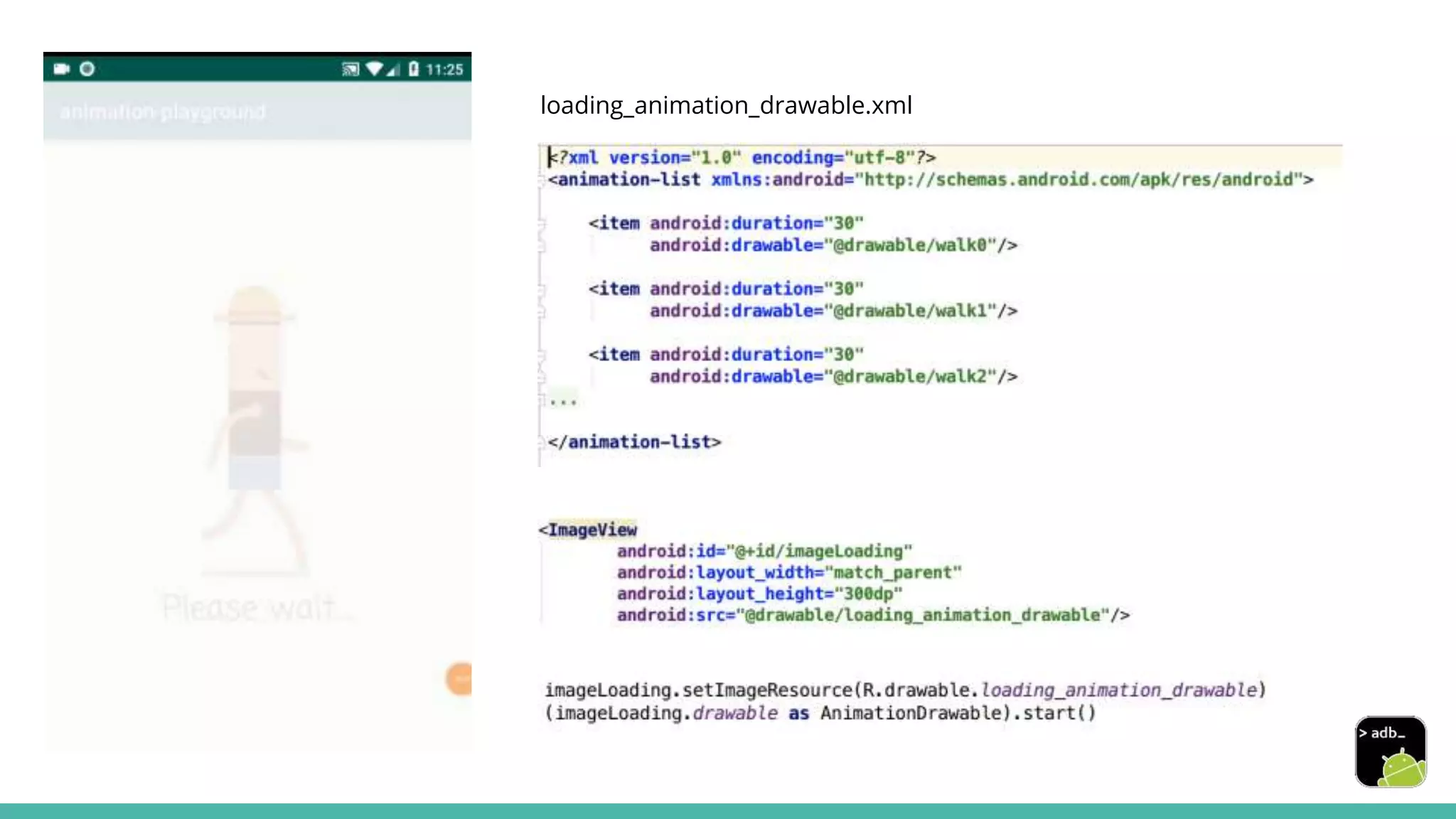
Task: Collapse the animation-list opening tag fold marker
Action: tap(542, 180)
